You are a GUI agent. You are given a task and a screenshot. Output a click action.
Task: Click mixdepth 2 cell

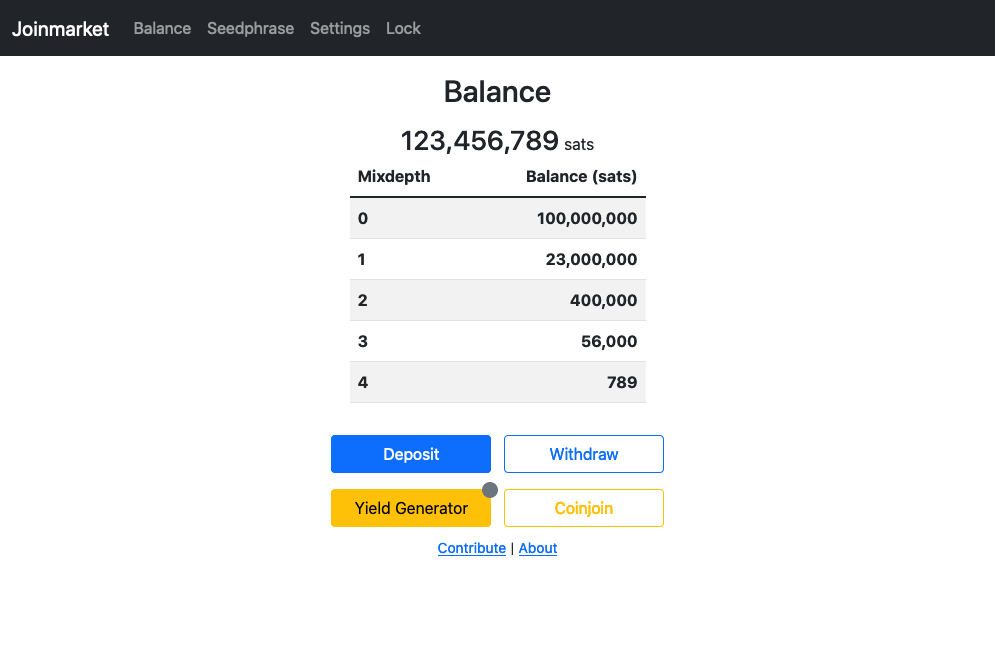(x=362, y=300)
